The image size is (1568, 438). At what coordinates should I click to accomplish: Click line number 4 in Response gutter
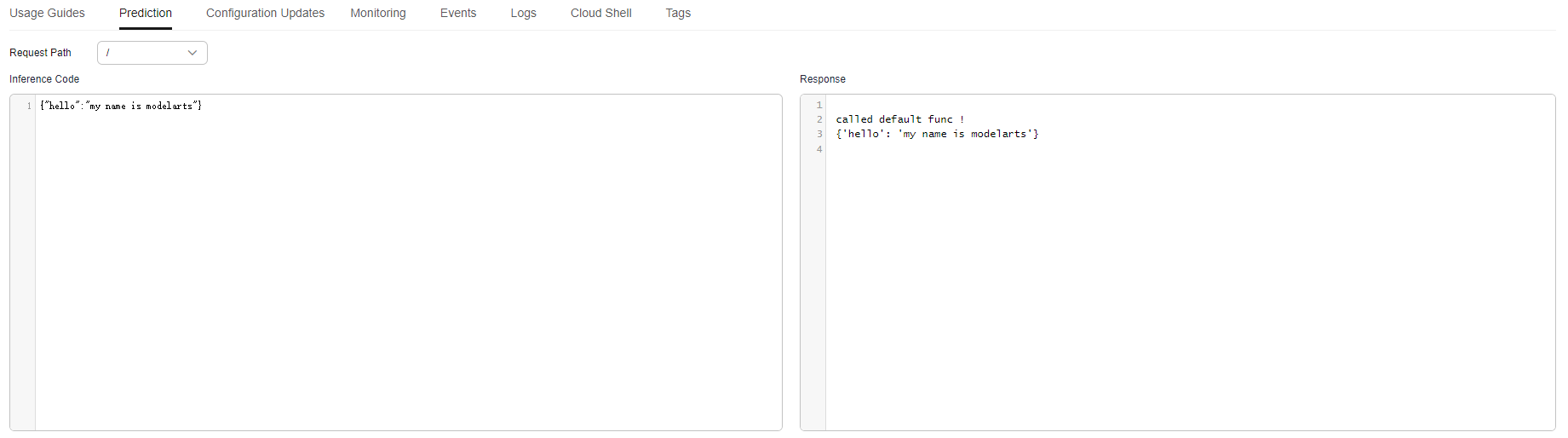coord(819,149)
